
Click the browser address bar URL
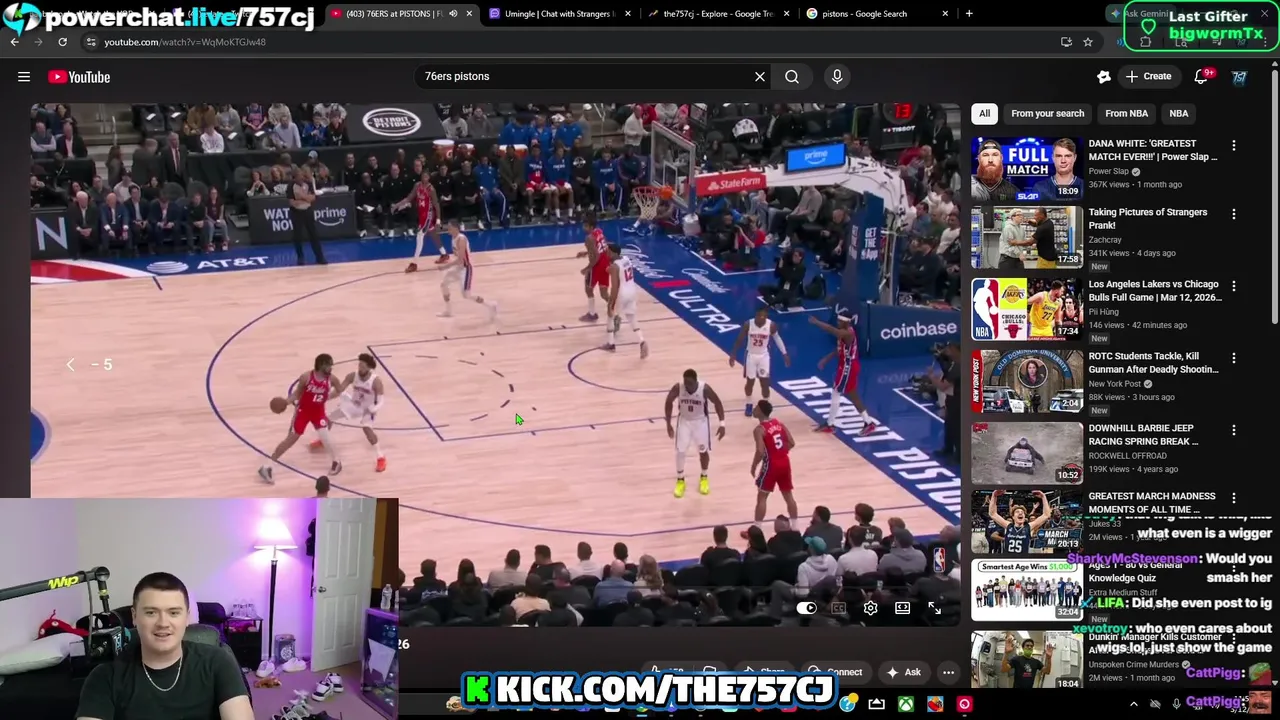185,42
